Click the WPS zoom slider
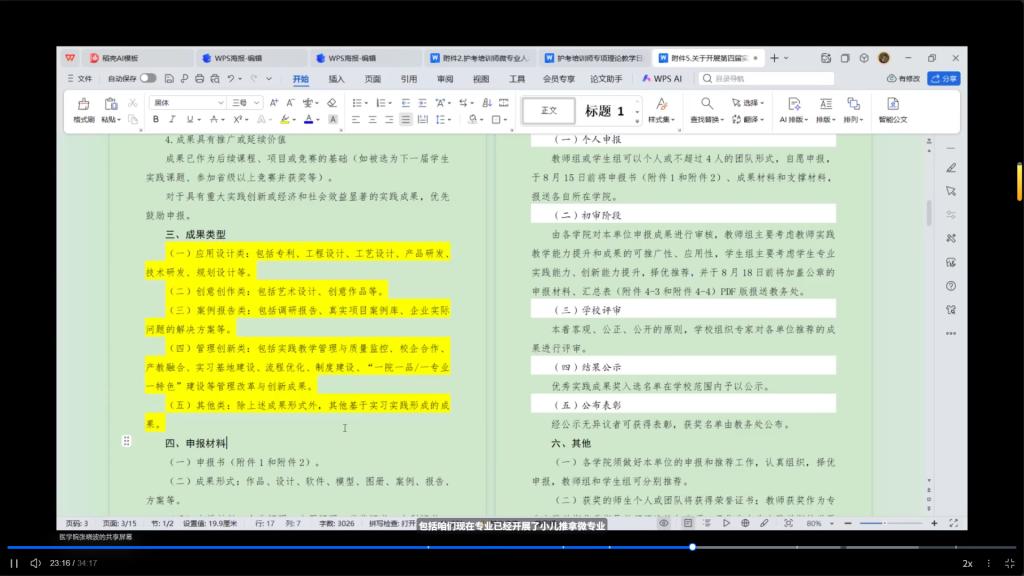The image size is (1024, 576). pyautogui.click(x=891, y=523)
